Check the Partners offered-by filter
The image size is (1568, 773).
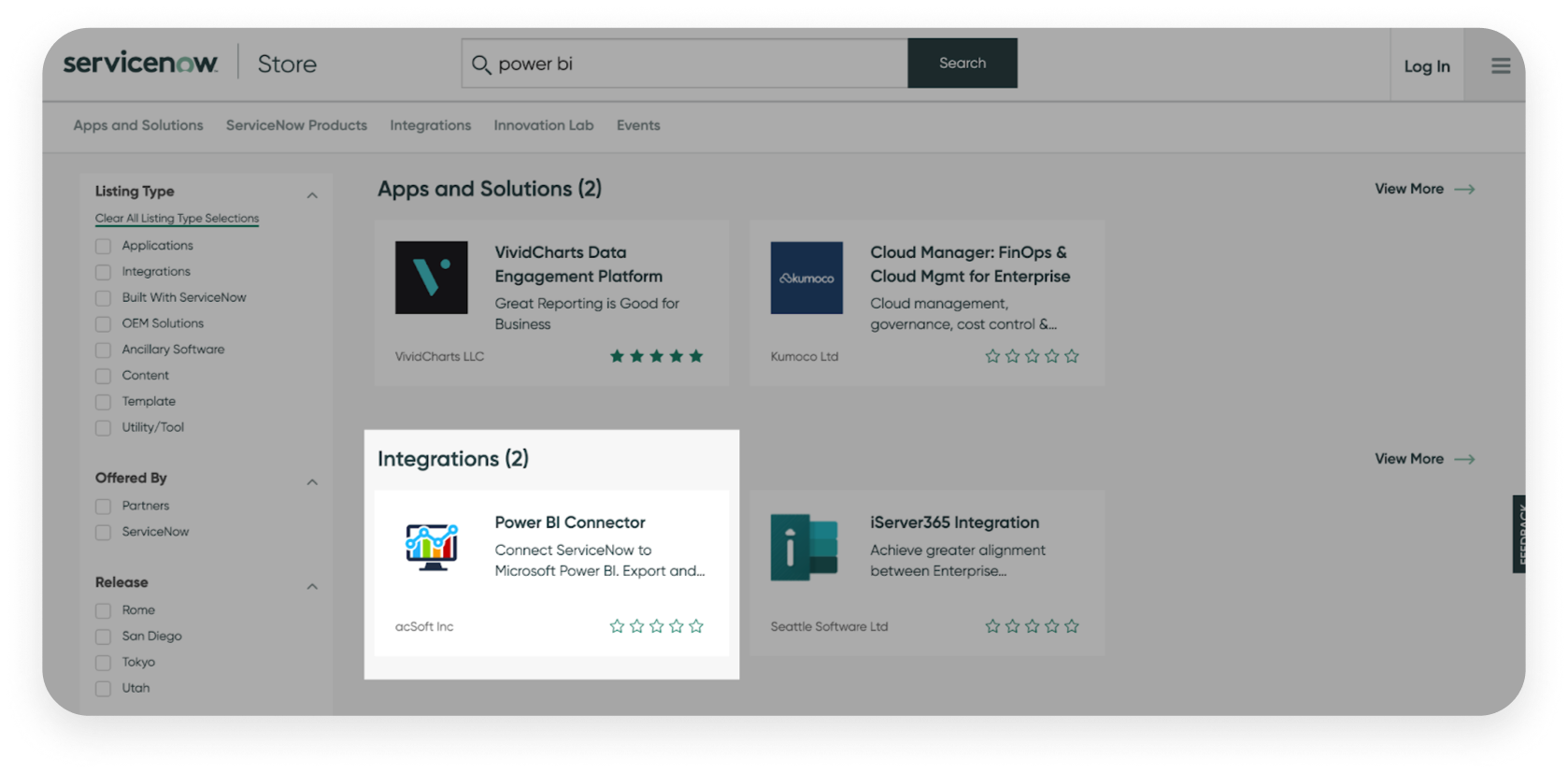pos(103,507)
